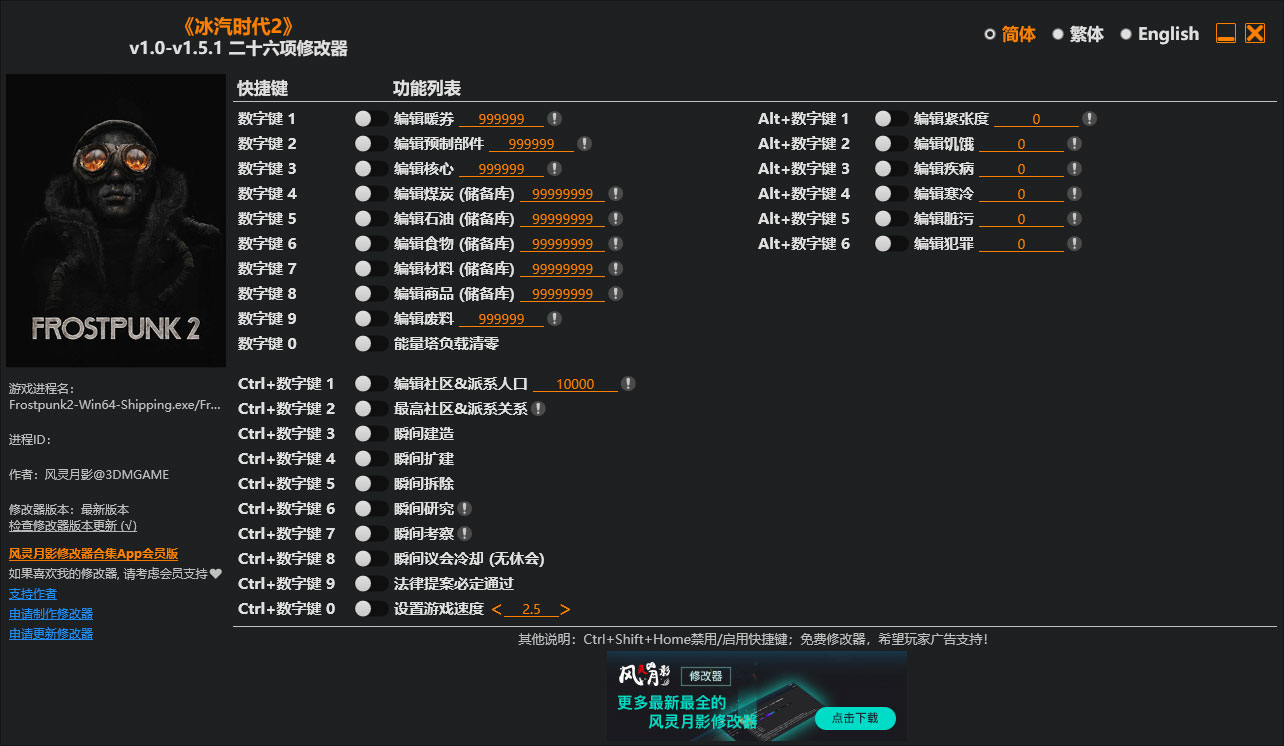Image resolution: width=1284 pixels, height=746 pixels.
Task: Click the 风灵月影 advertisement banner
Action: 755,697
